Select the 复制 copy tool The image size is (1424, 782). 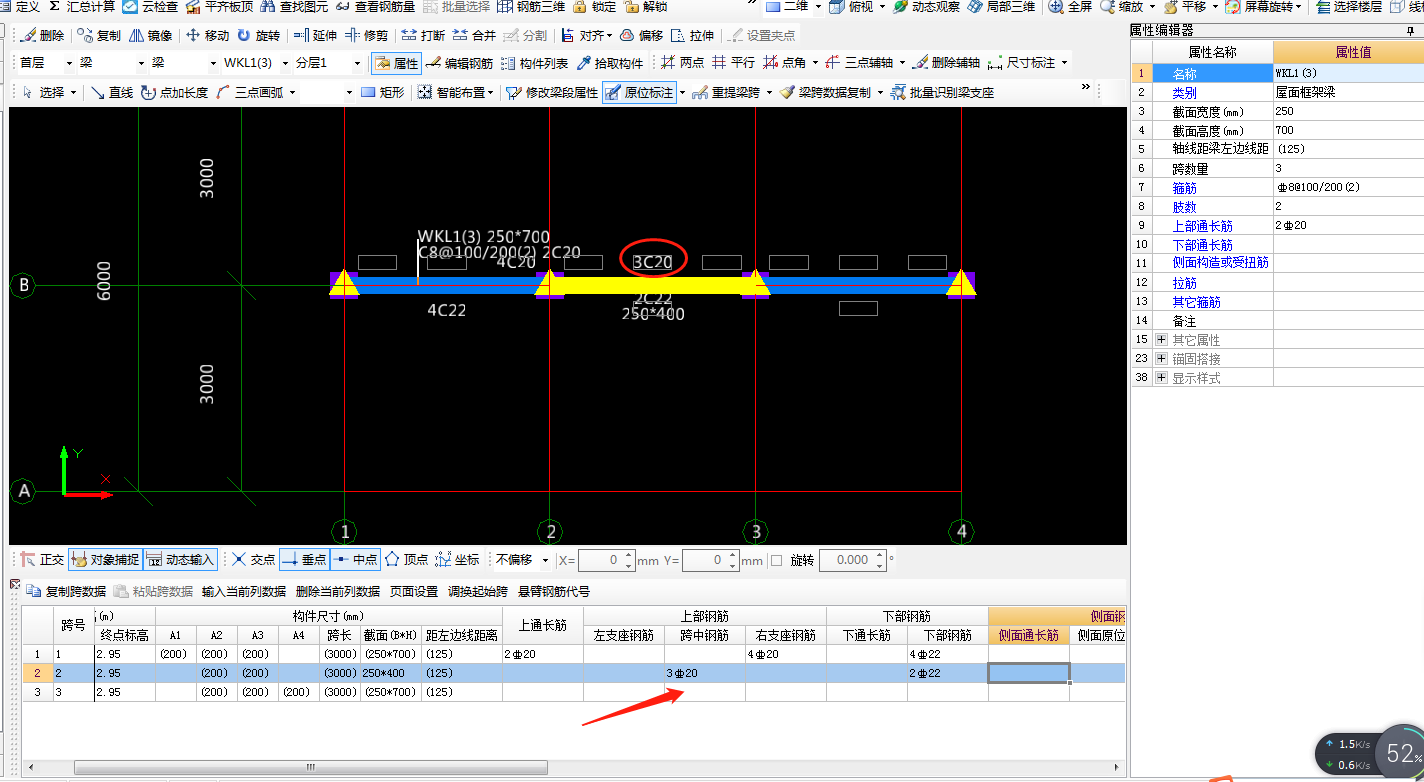click(x=99, y=35)
